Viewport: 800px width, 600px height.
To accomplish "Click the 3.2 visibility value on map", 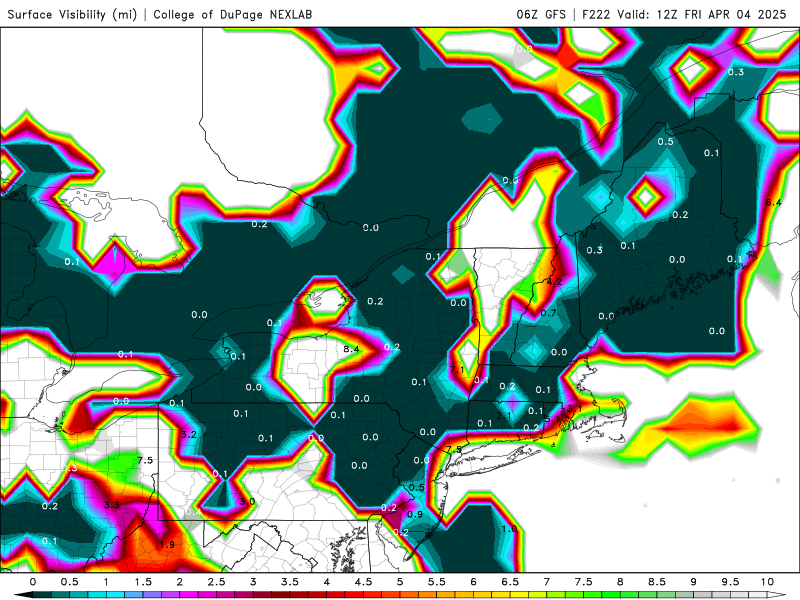I will click(x=189, y=435).
